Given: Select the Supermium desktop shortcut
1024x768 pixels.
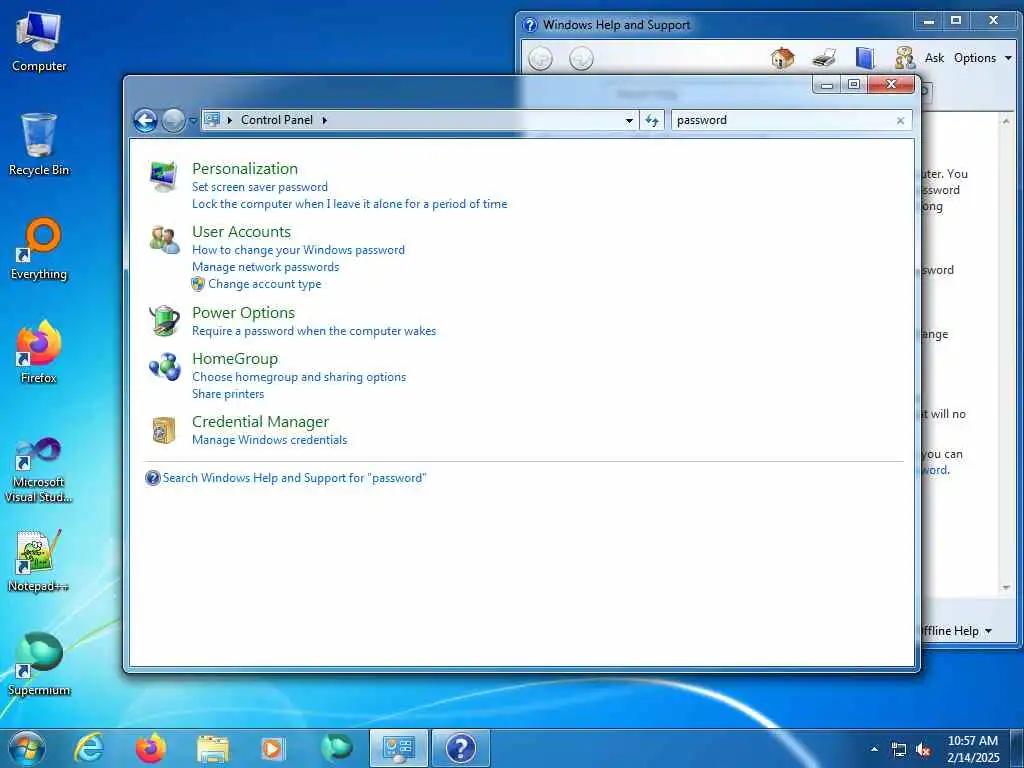Looking at the screenshot, I should (39, 664).
